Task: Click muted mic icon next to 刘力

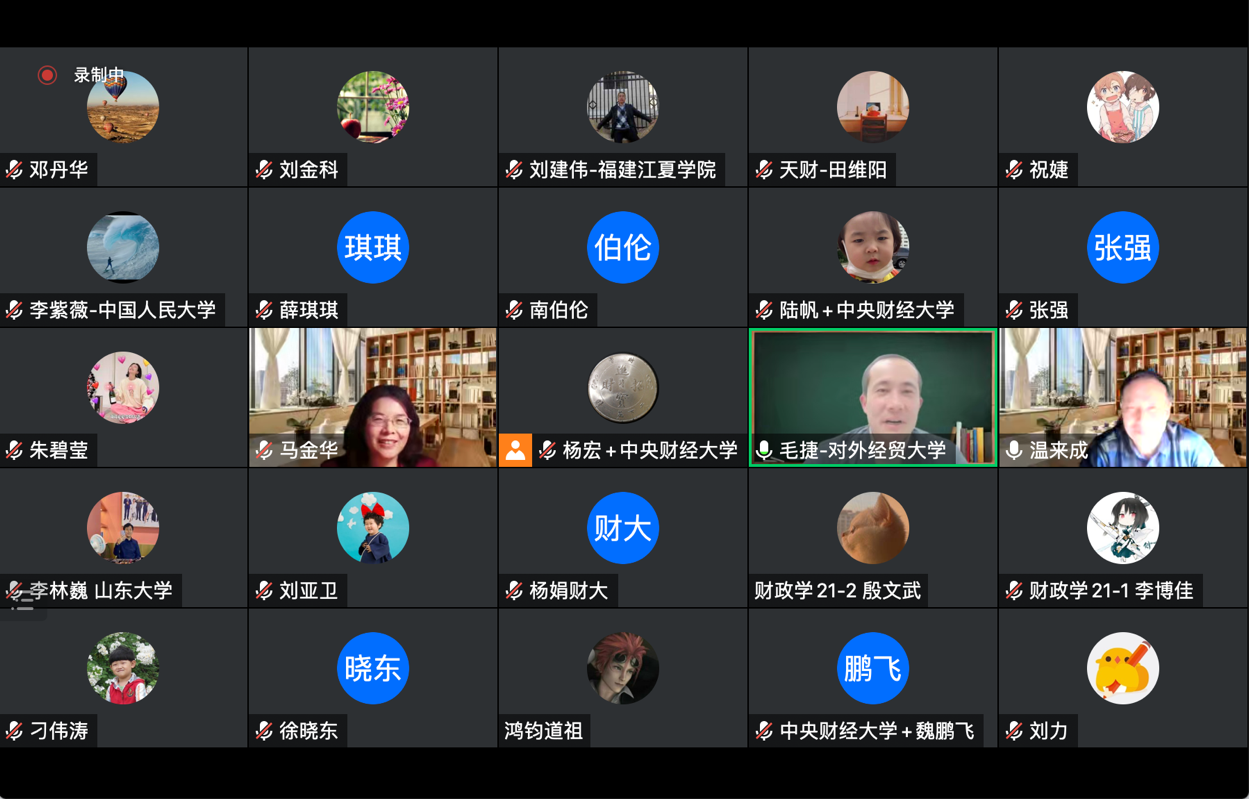Action: pyautogui.click(x=1014, y=731)
